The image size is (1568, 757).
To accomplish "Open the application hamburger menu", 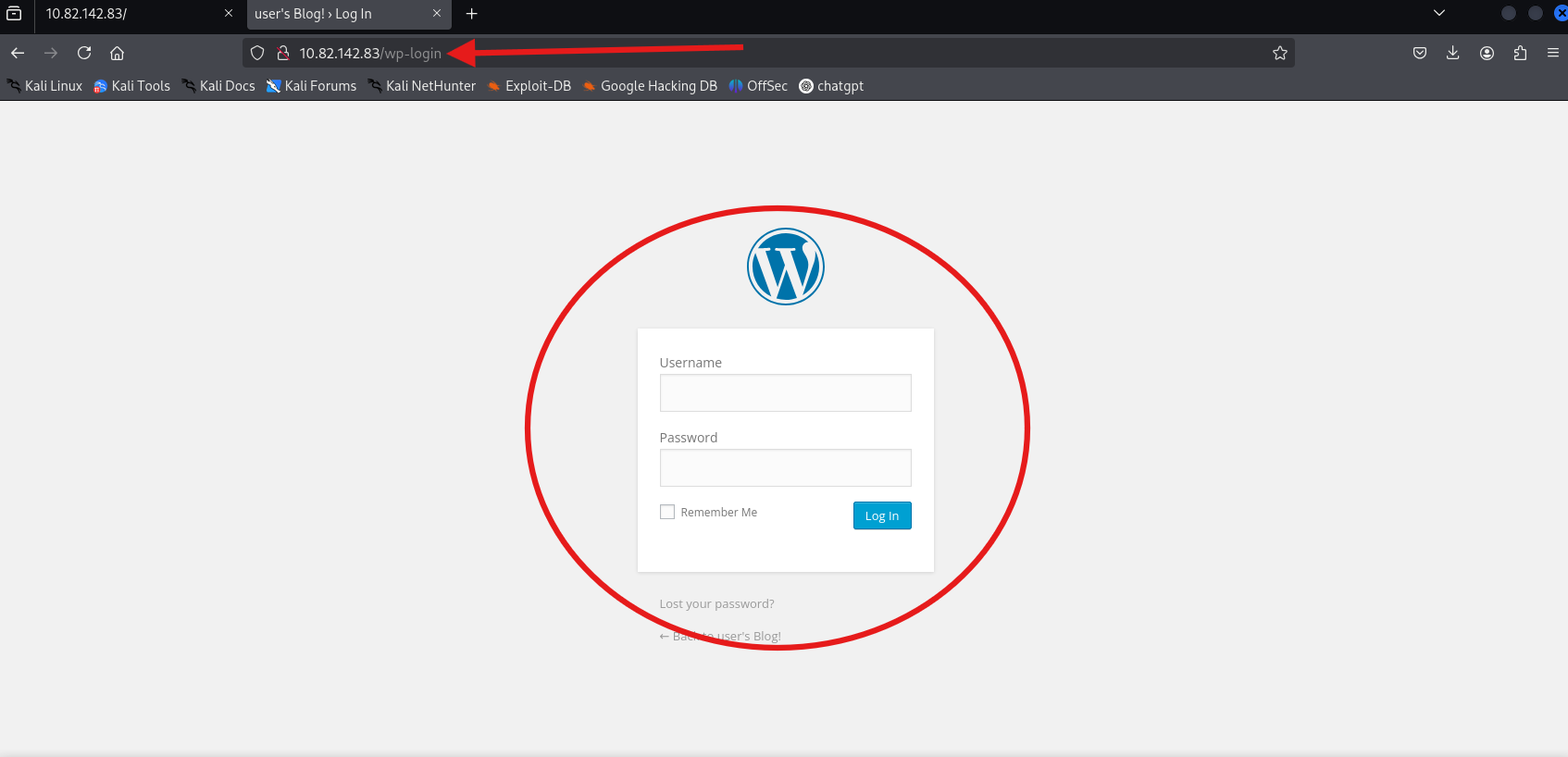I will coord(1553,53).
